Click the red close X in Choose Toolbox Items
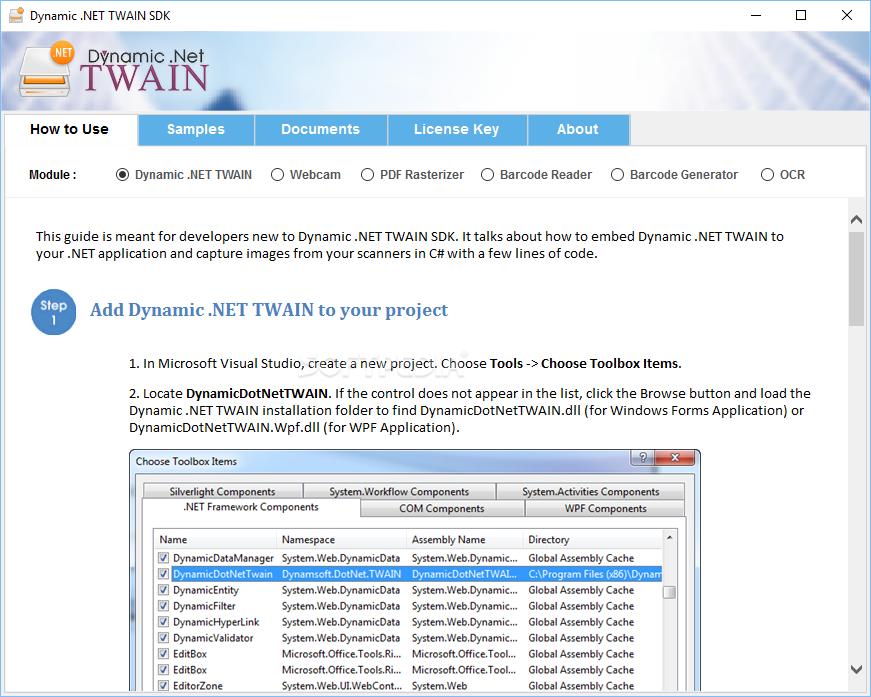The height and width of the screenshot is (697, 871). [x=675, y=458]
